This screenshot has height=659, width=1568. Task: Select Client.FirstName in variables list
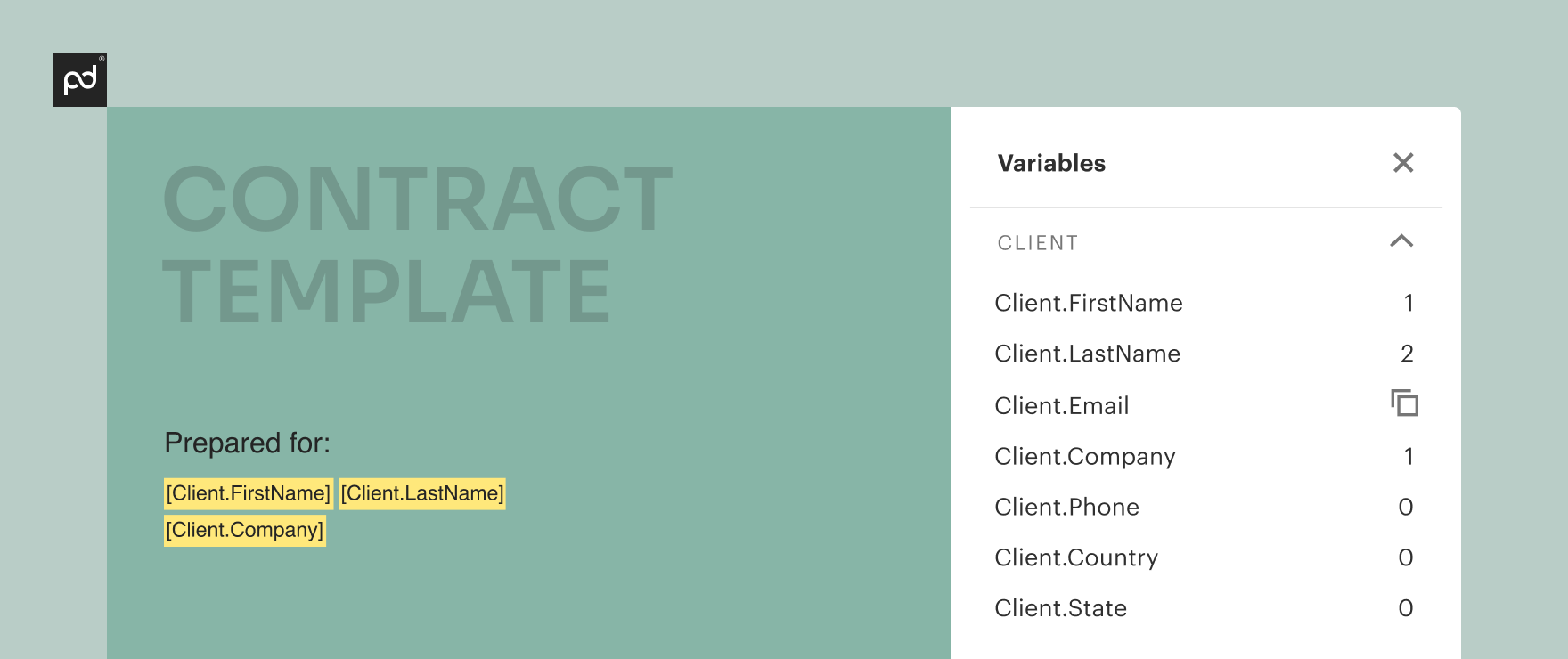(x=1205, y=303)
